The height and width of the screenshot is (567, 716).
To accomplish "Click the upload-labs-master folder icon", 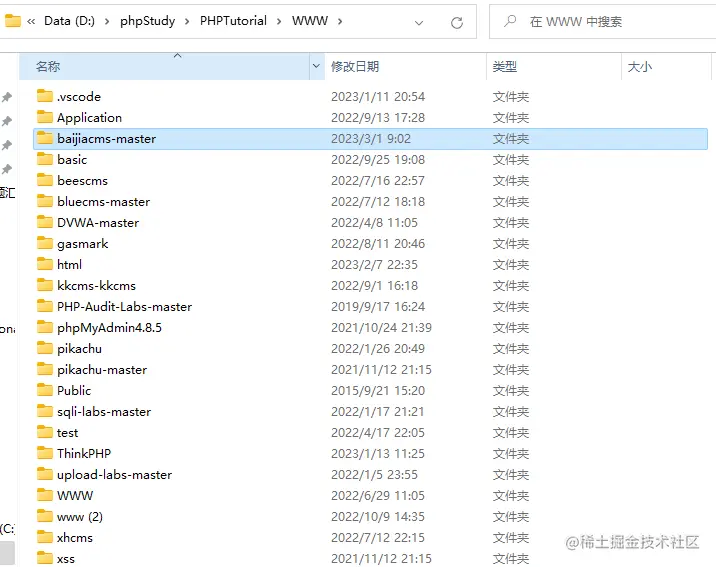I will 45,474.
